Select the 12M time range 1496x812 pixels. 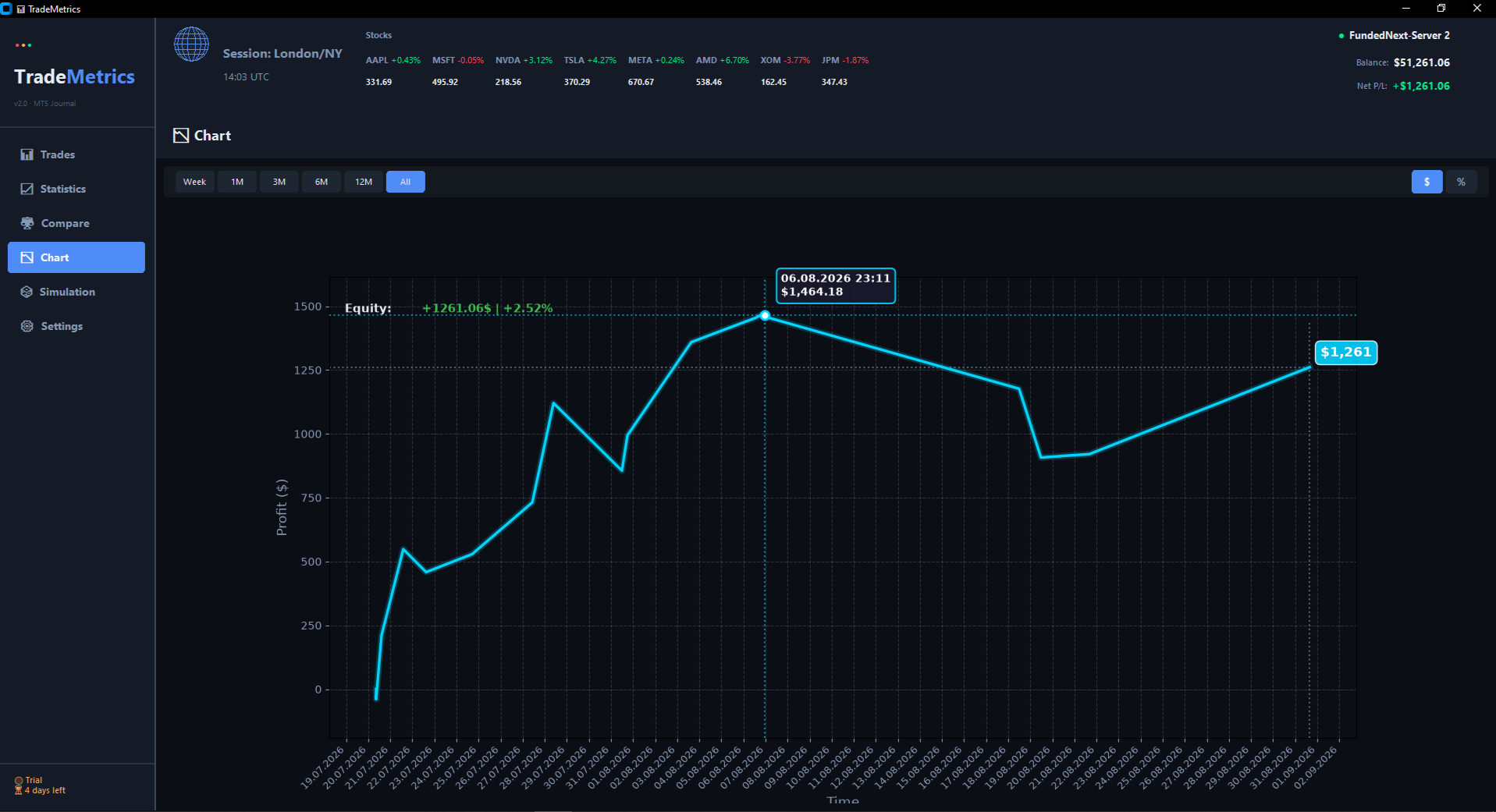coord(364,182)
